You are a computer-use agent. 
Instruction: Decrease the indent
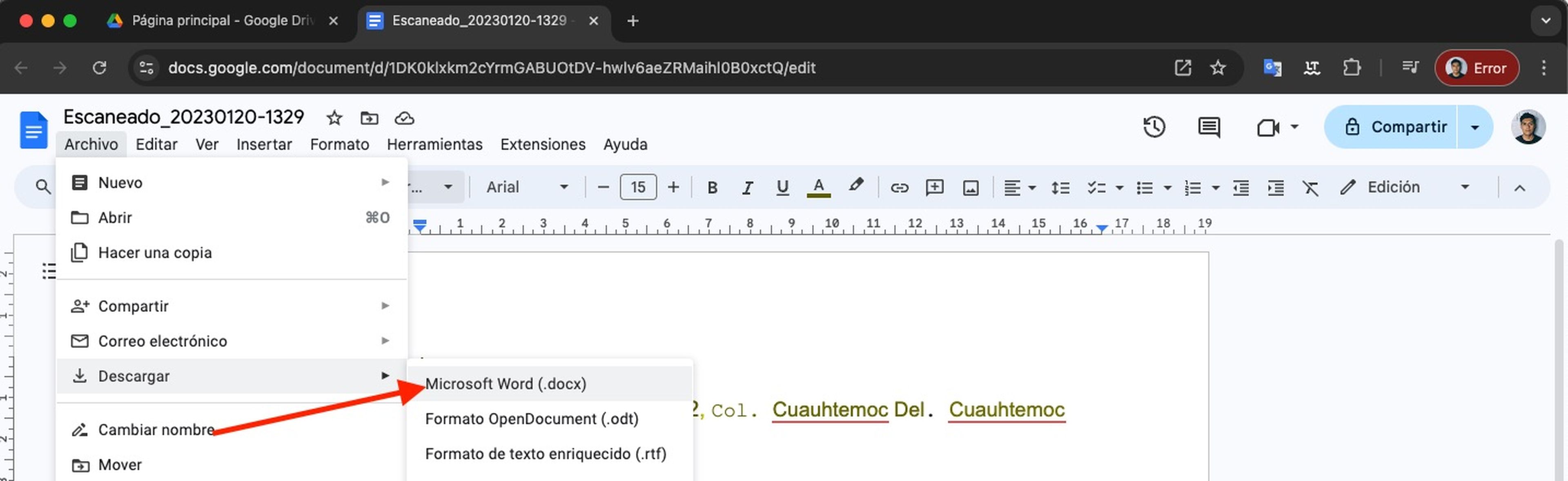[x=1241, y=187]
